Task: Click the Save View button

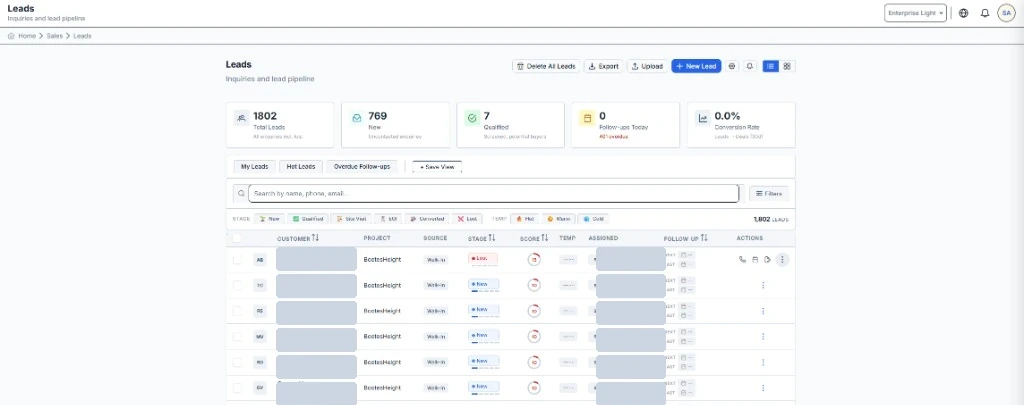Action: 437,167
